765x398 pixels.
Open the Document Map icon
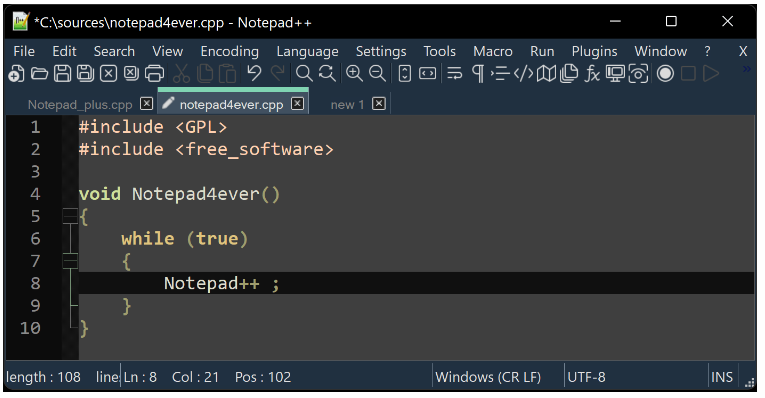pyautogui.click(x=546, y=74)
